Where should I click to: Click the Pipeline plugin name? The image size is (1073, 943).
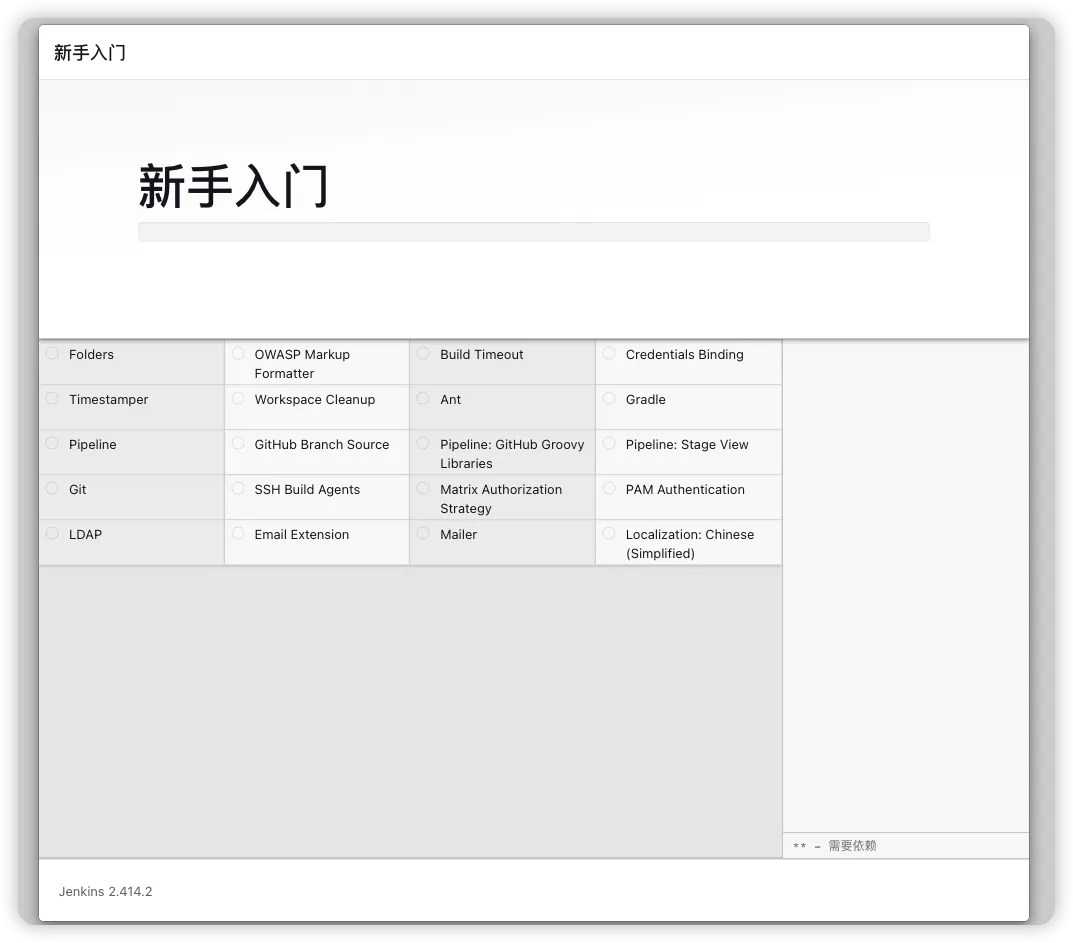(x=92, y=445)
